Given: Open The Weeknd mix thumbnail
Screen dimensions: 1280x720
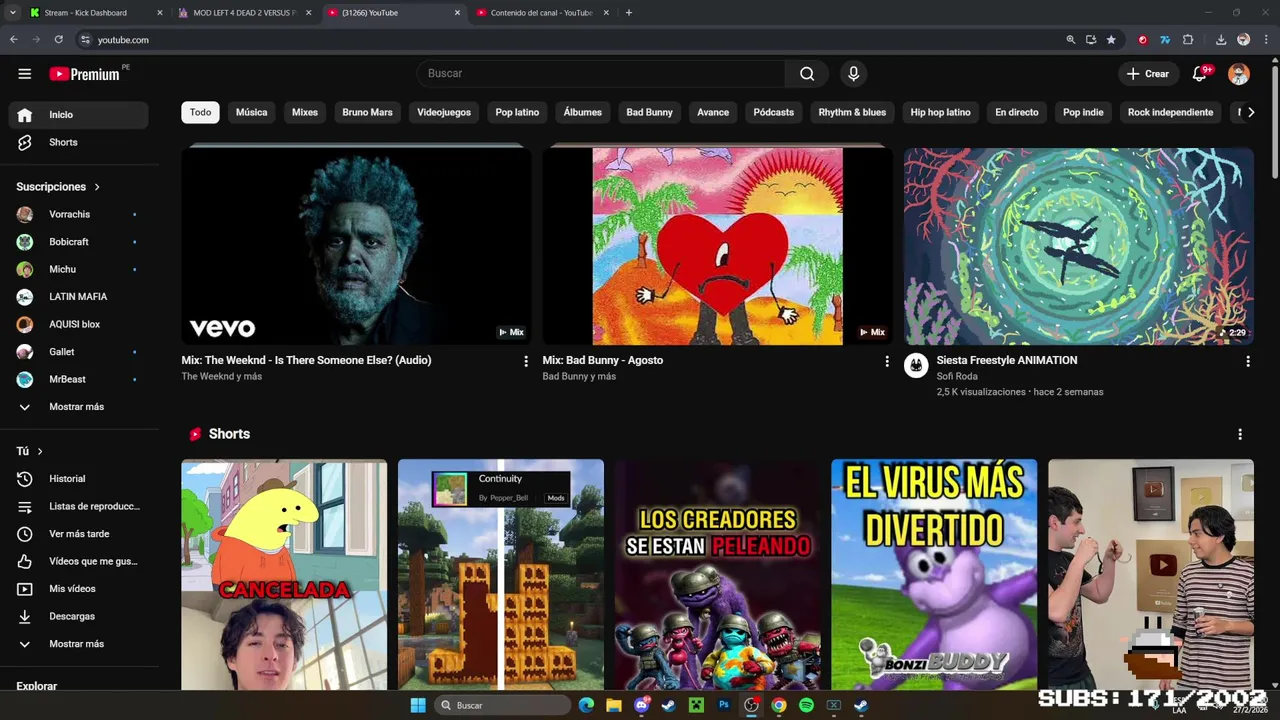Looking at the screenshot, I should click(356, 246).
